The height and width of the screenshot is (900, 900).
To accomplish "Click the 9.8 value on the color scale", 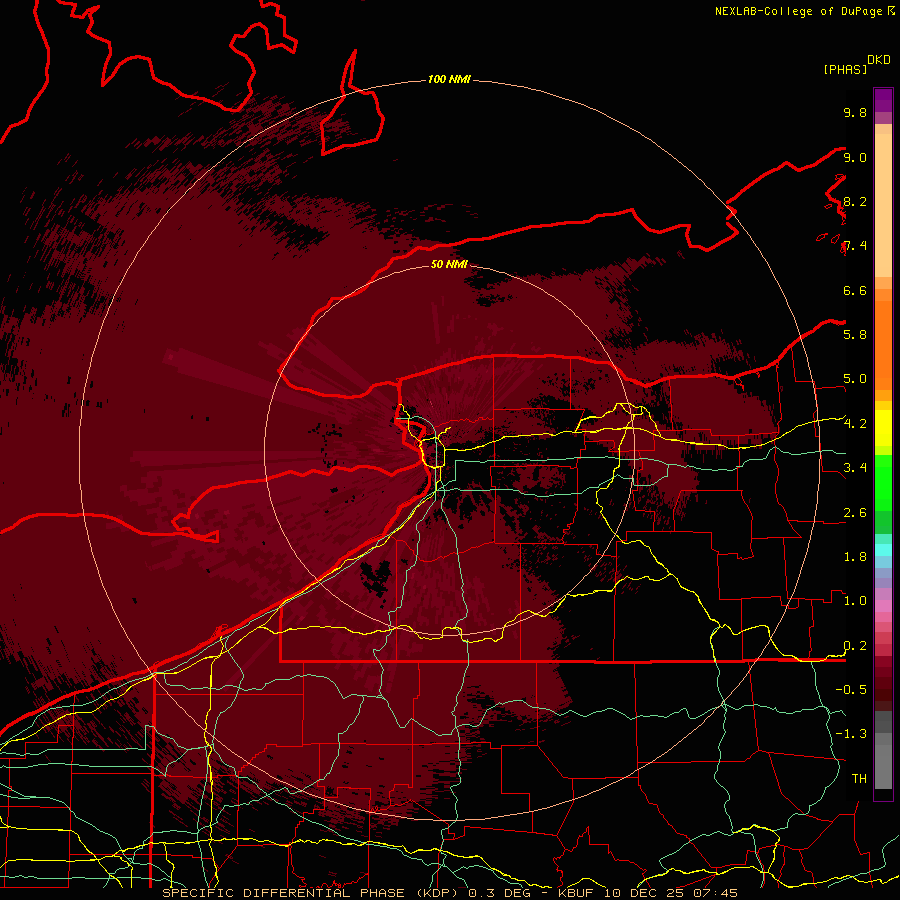I will point(855,112).
